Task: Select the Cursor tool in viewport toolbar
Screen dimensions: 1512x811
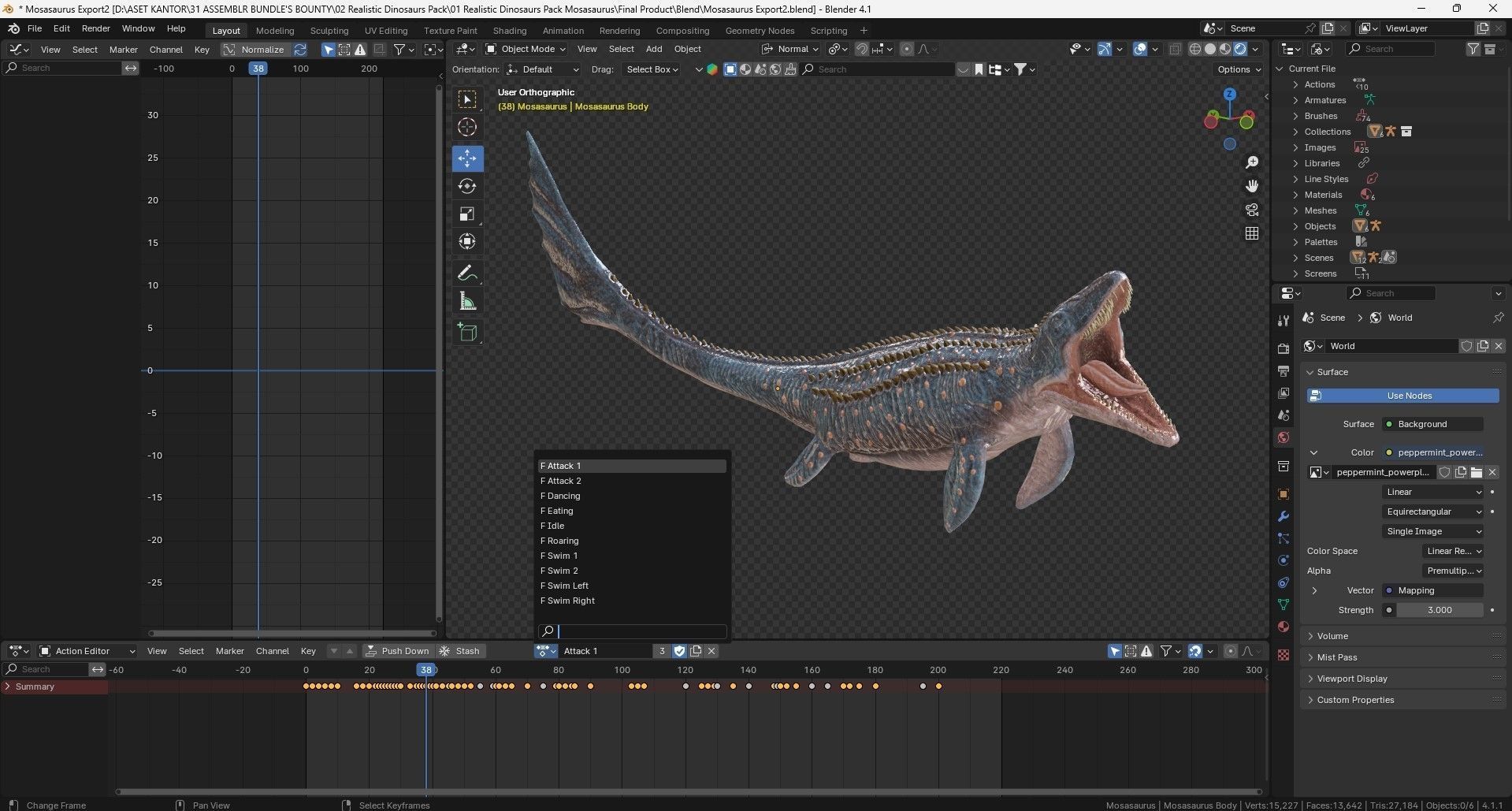Action: pos(467,127)
